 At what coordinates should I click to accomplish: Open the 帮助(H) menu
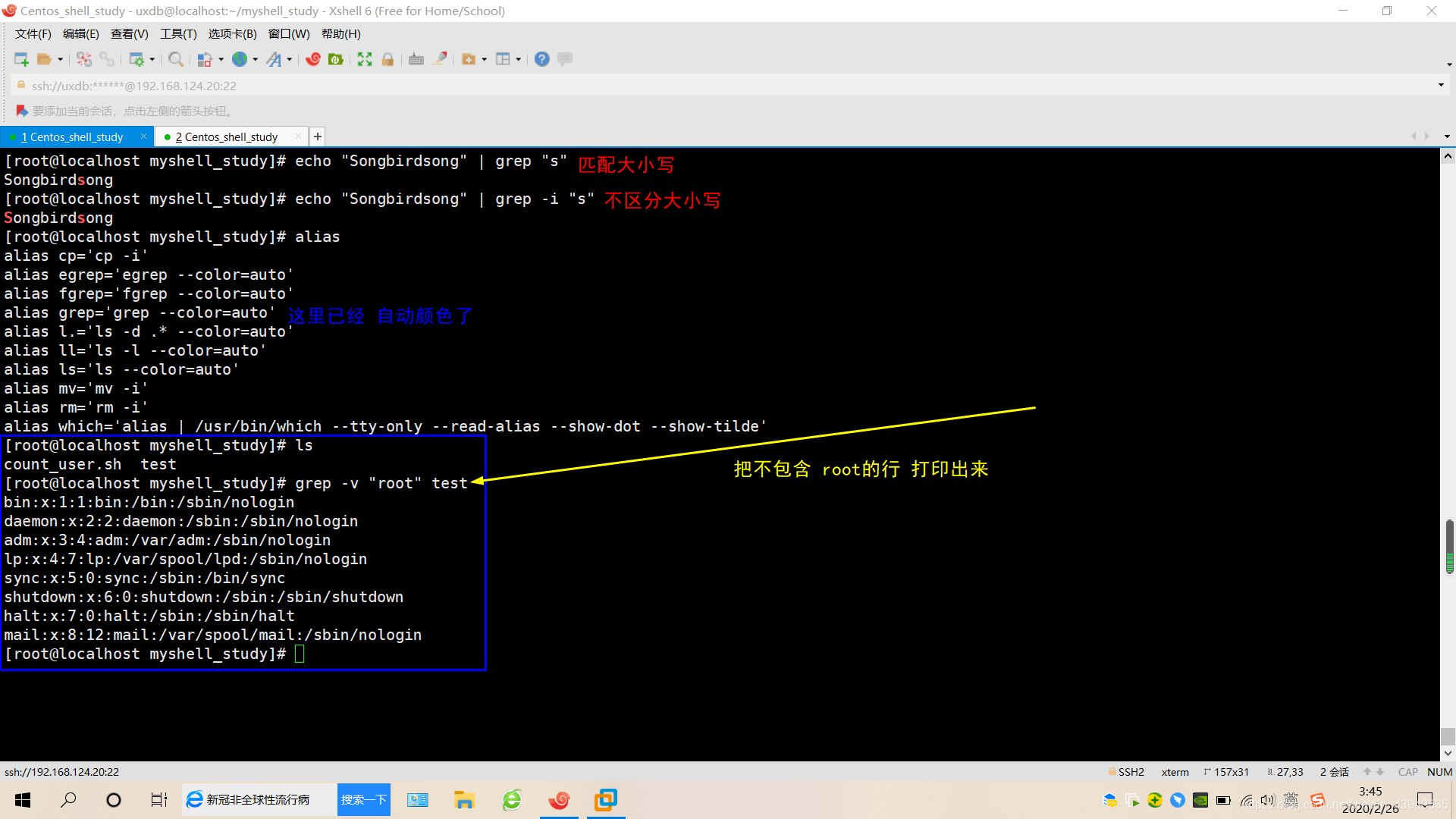(x=341, y=34)
